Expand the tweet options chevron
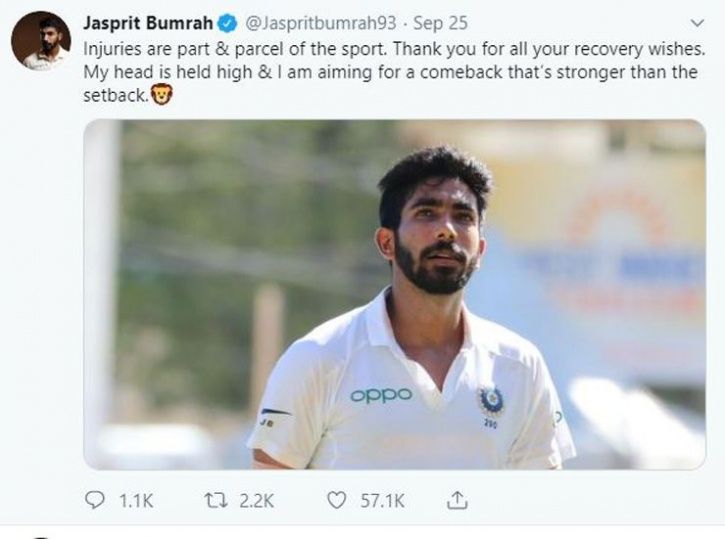Screen dimensions: 725x539 [697, 23]
